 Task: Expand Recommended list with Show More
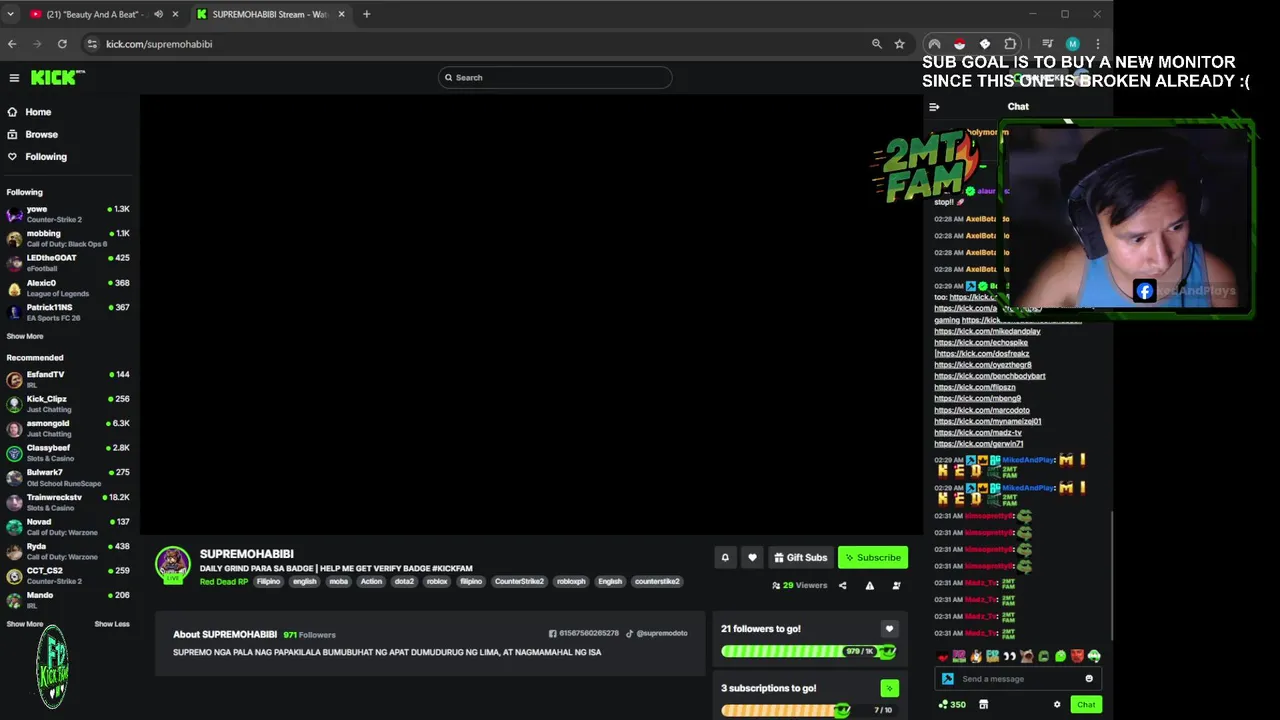25,624
